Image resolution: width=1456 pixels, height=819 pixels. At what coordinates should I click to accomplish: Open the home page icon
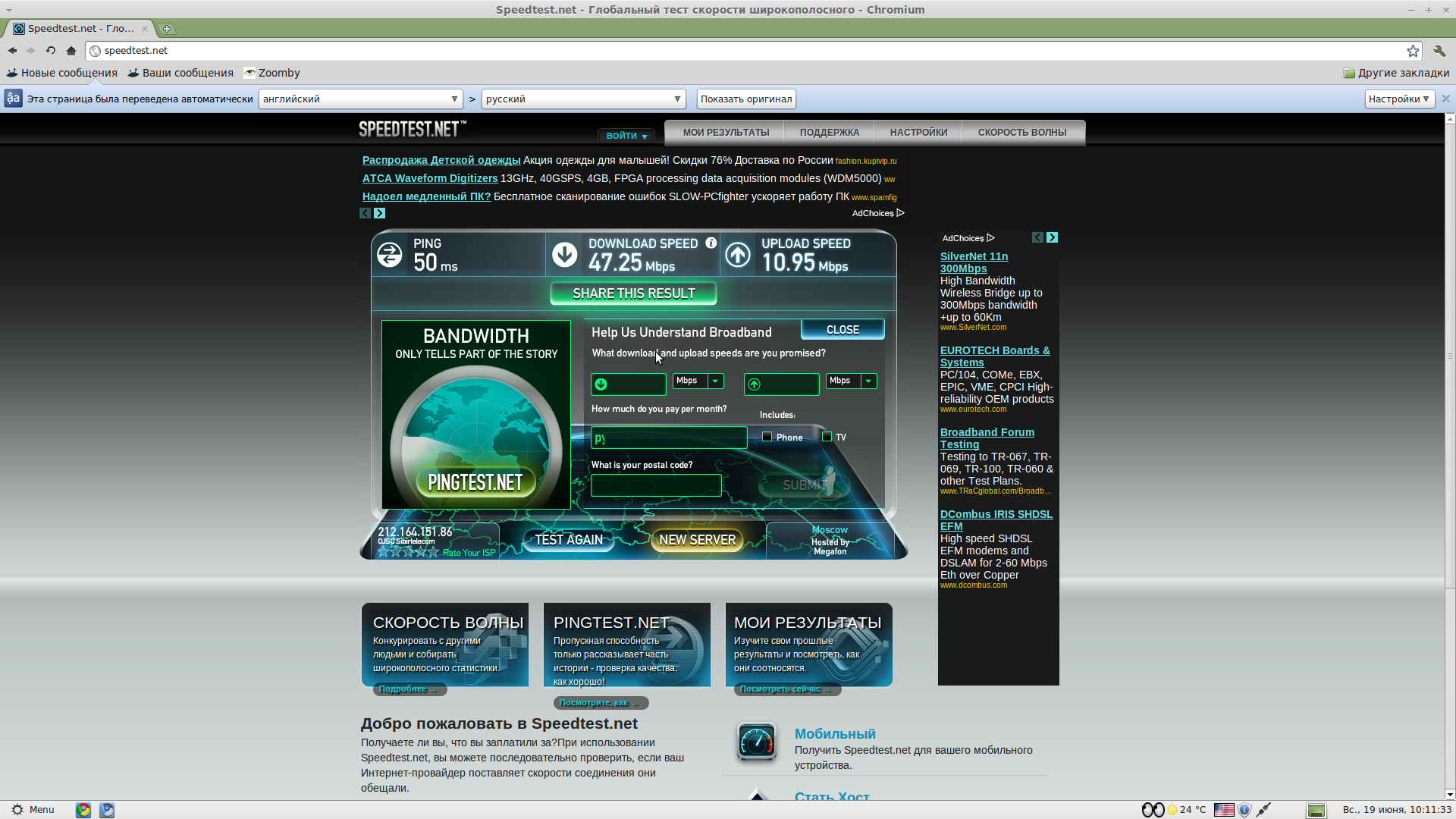(x=71, y=51)
